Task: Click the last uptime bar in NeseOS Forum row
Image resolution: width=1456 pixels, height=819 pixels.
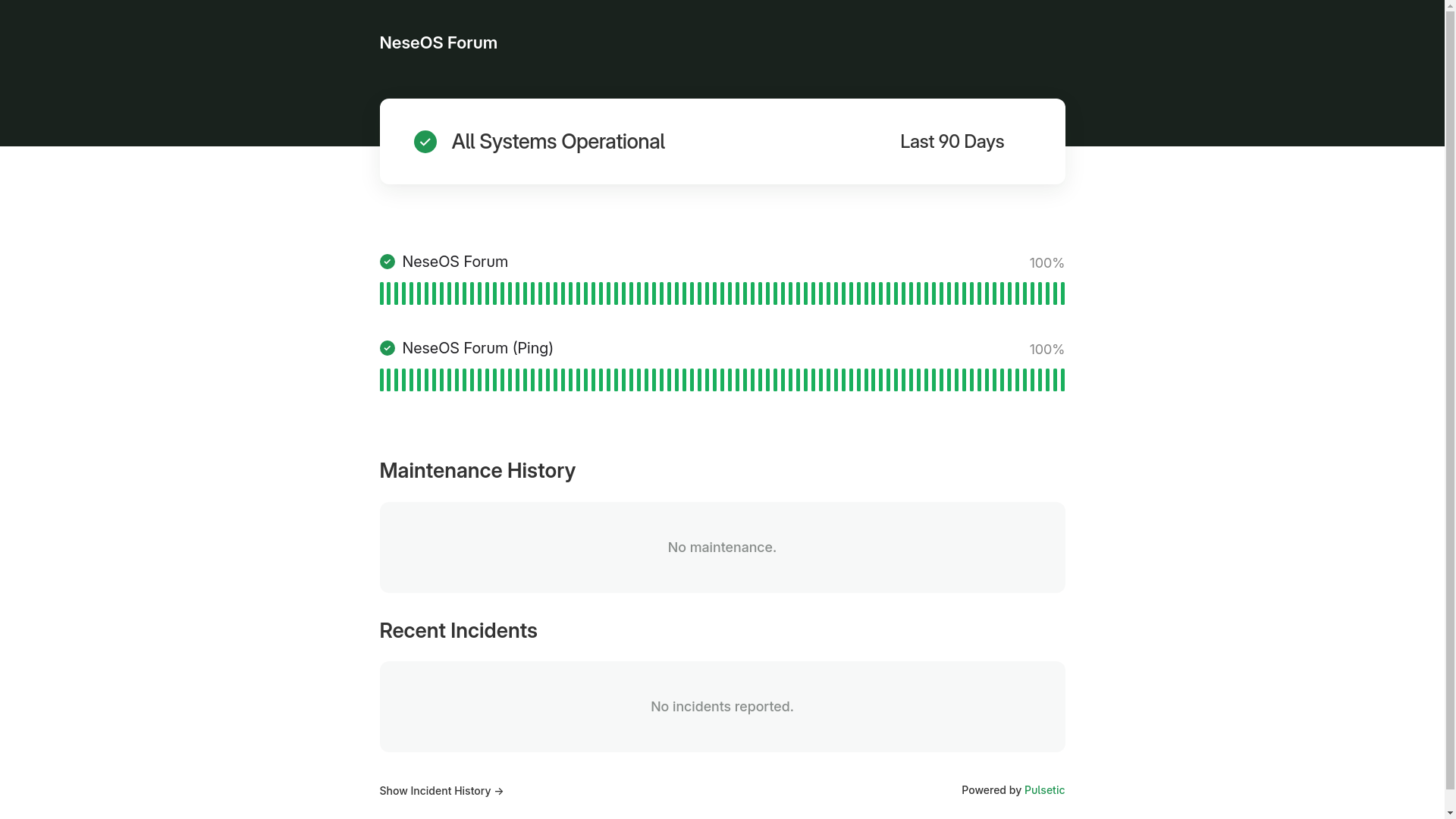Action: 1062,293
